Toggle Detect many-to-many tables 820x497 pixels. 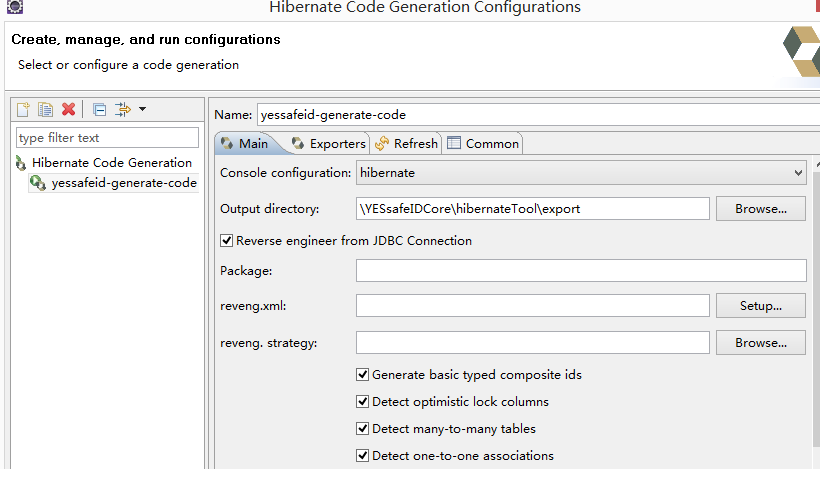point(362,429)
